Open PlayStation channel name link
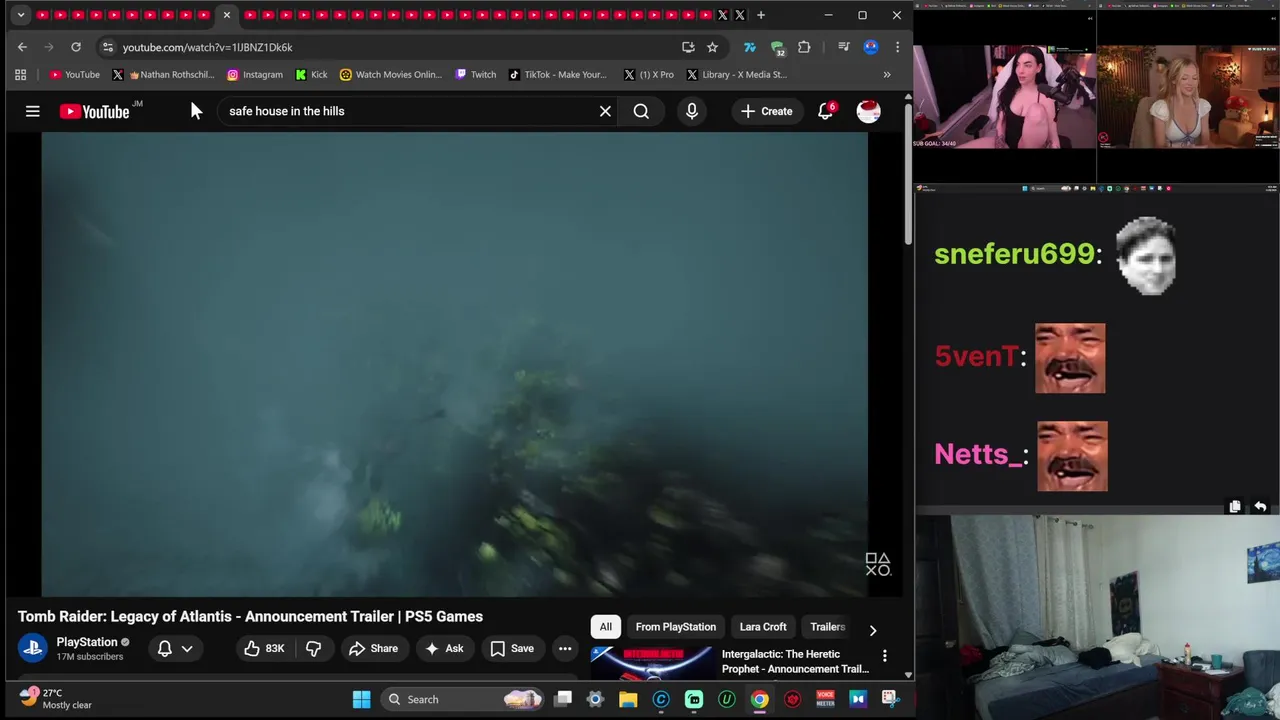The width and height of the screenshot is (1280, 720). (87, 642)
